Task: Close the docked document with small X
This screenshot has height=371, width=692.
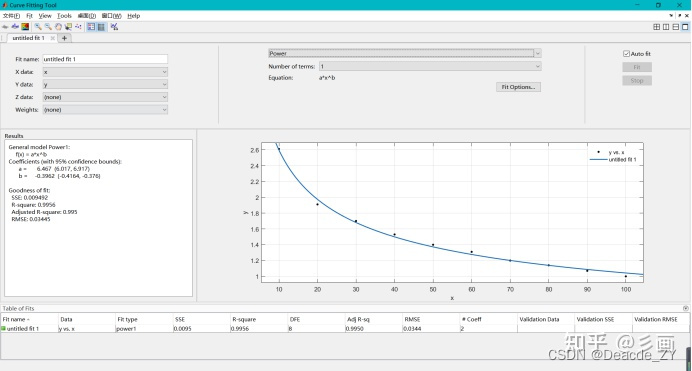Action: pos(687,15)
